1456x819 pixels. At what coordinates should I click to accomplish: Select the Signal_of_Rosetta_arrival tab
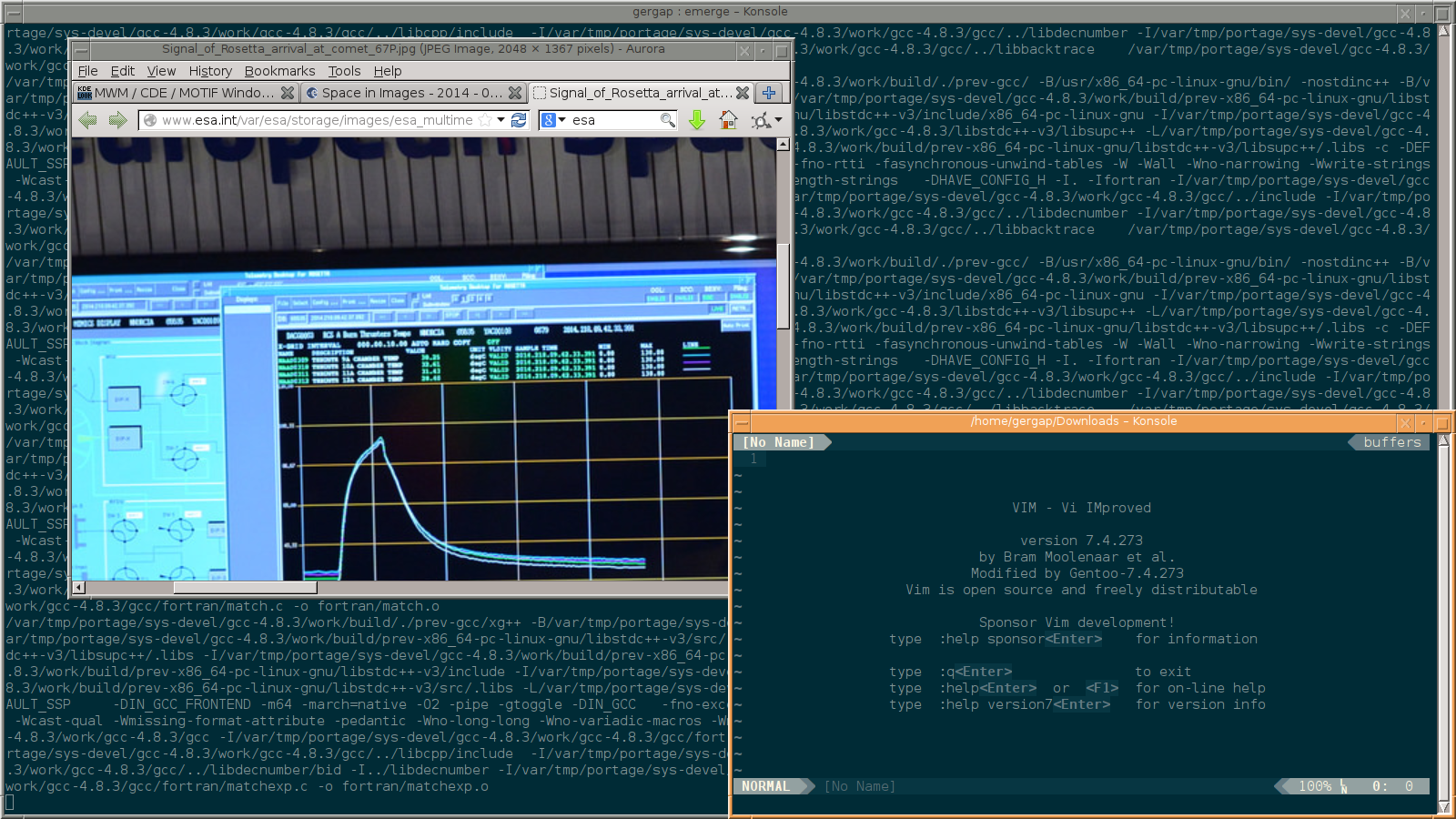641,93
